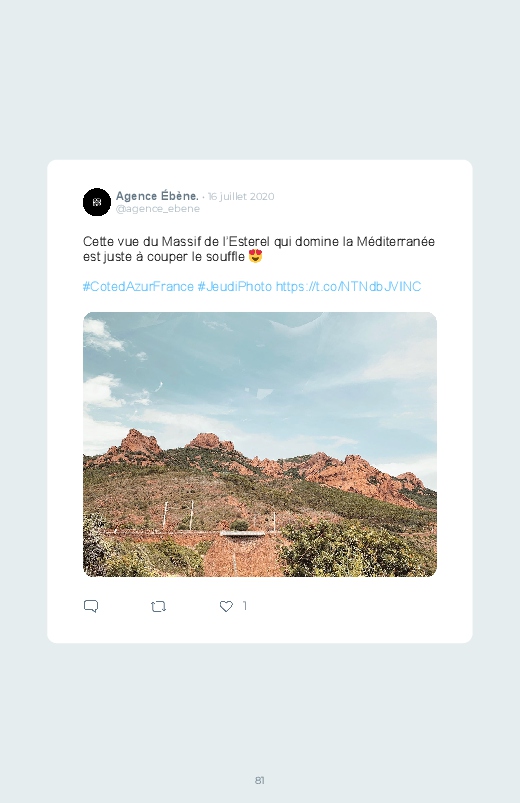Click the leftmost red rock peak in the photo
The image size is (520, 803).
click(137, 442)
